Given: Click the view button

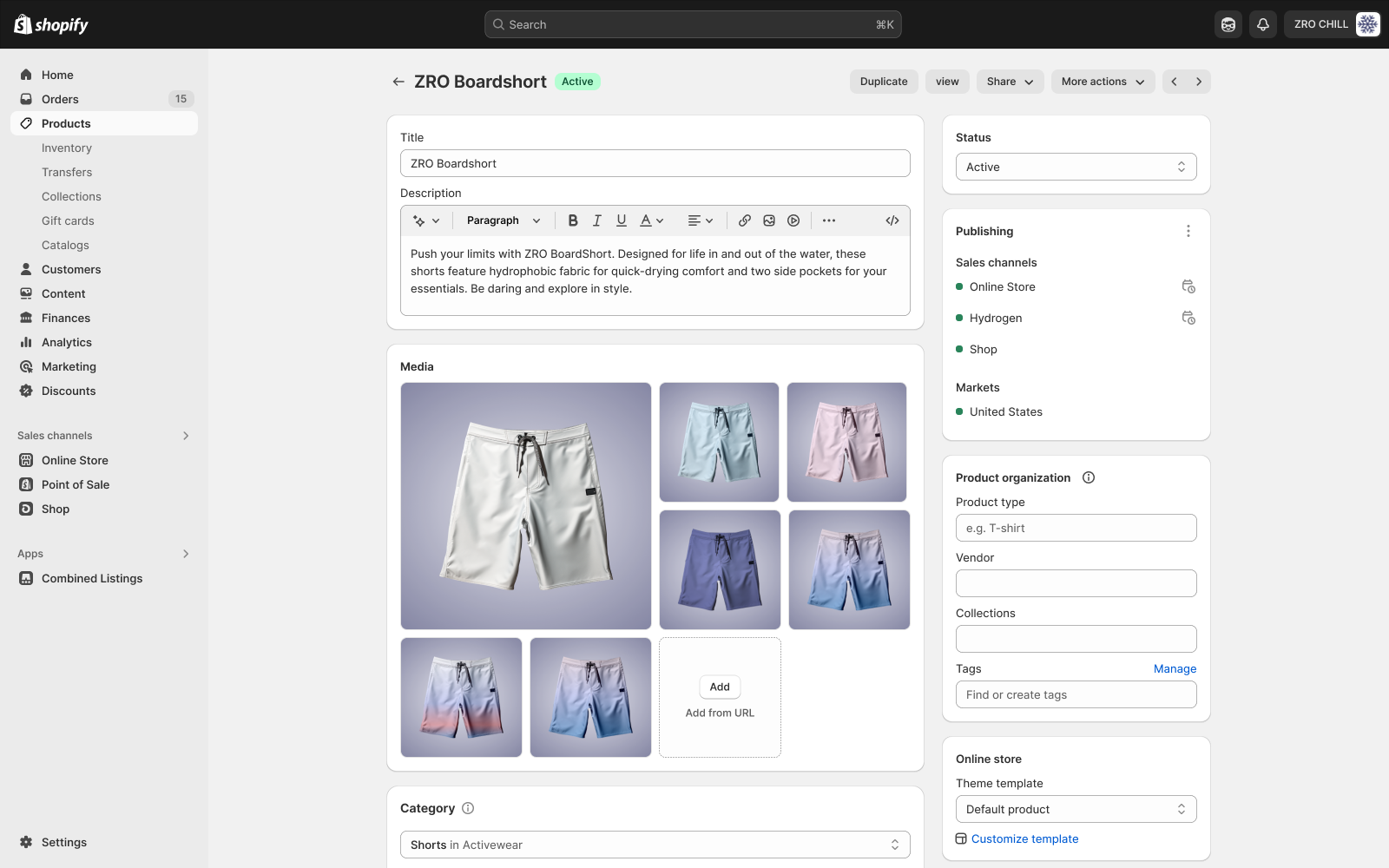Looking at the screenshot, I should (x=947, y=82).
